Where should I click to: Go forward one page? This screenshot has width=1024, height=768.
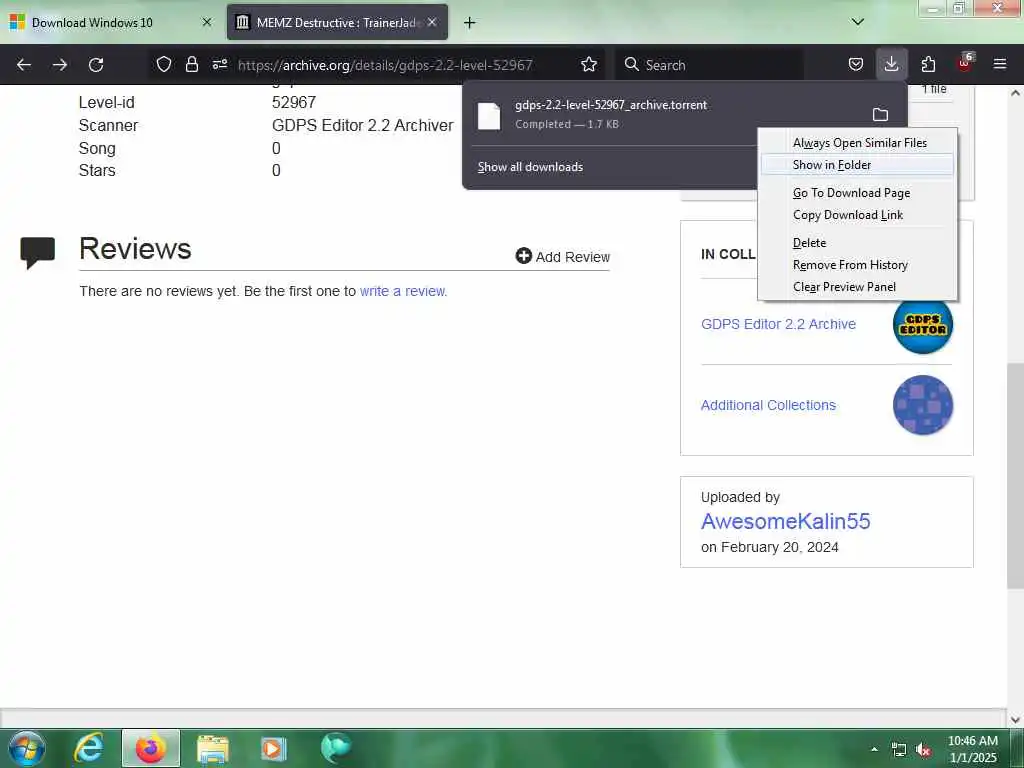tap(60, 65)
